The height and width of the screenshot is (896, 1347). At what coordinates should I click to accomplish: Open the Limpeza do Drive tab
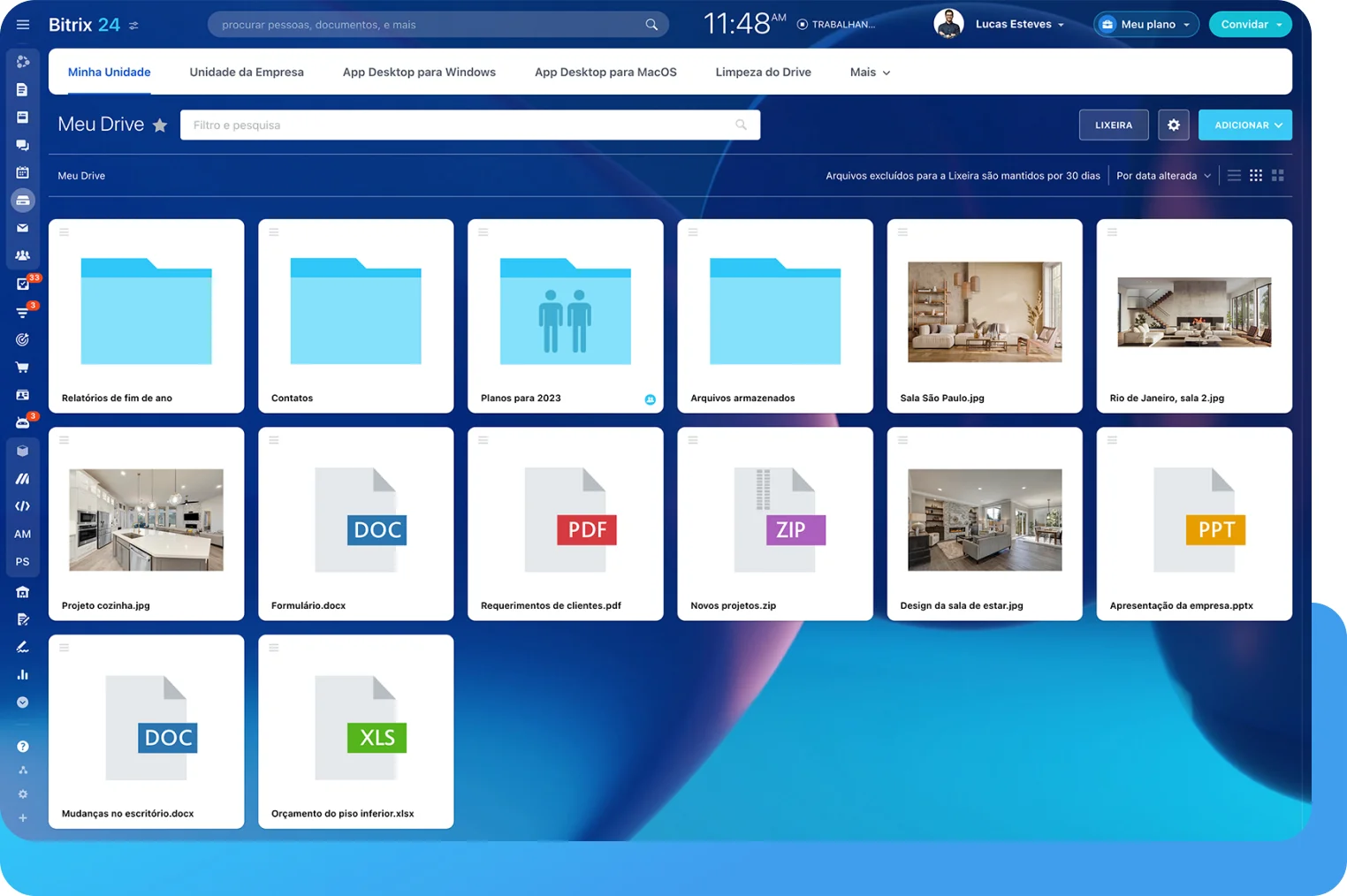coord(763,72)
